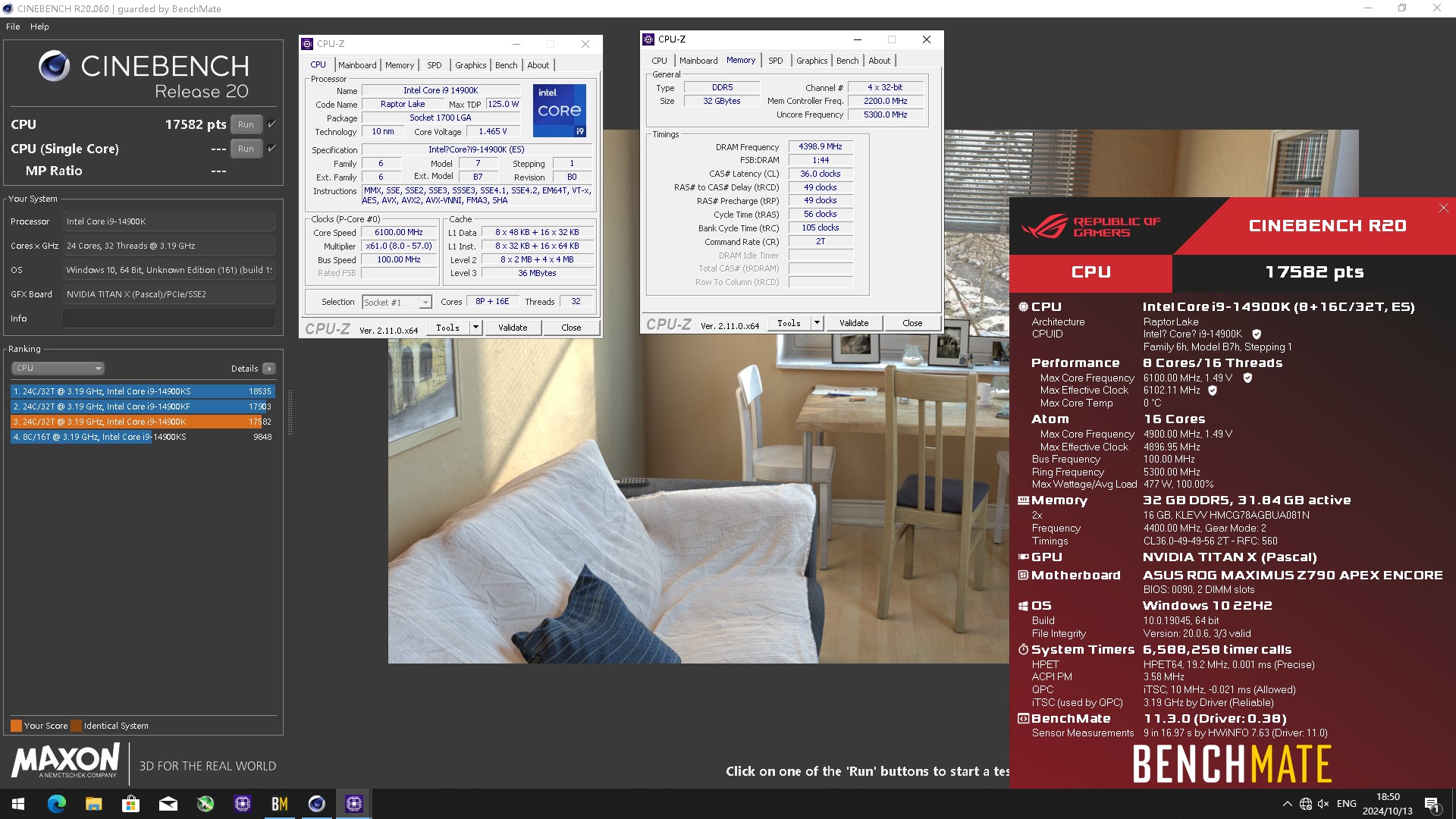Switch to Memory tab in left CPU-Z window
The image size is (1456, 819).
click(400, 65)
